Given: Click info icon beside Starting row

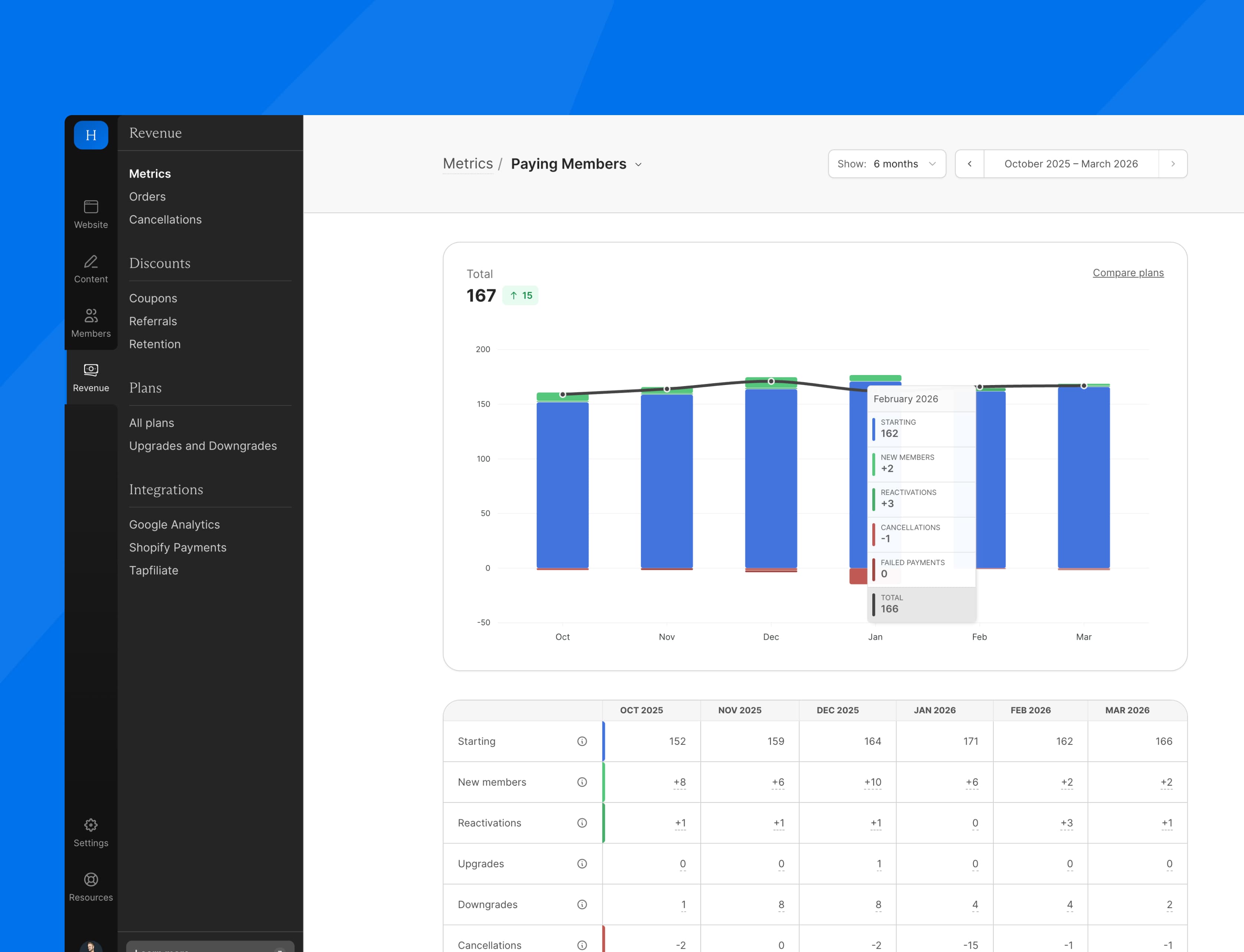Looking at the screenshot, I should [582, 741].
